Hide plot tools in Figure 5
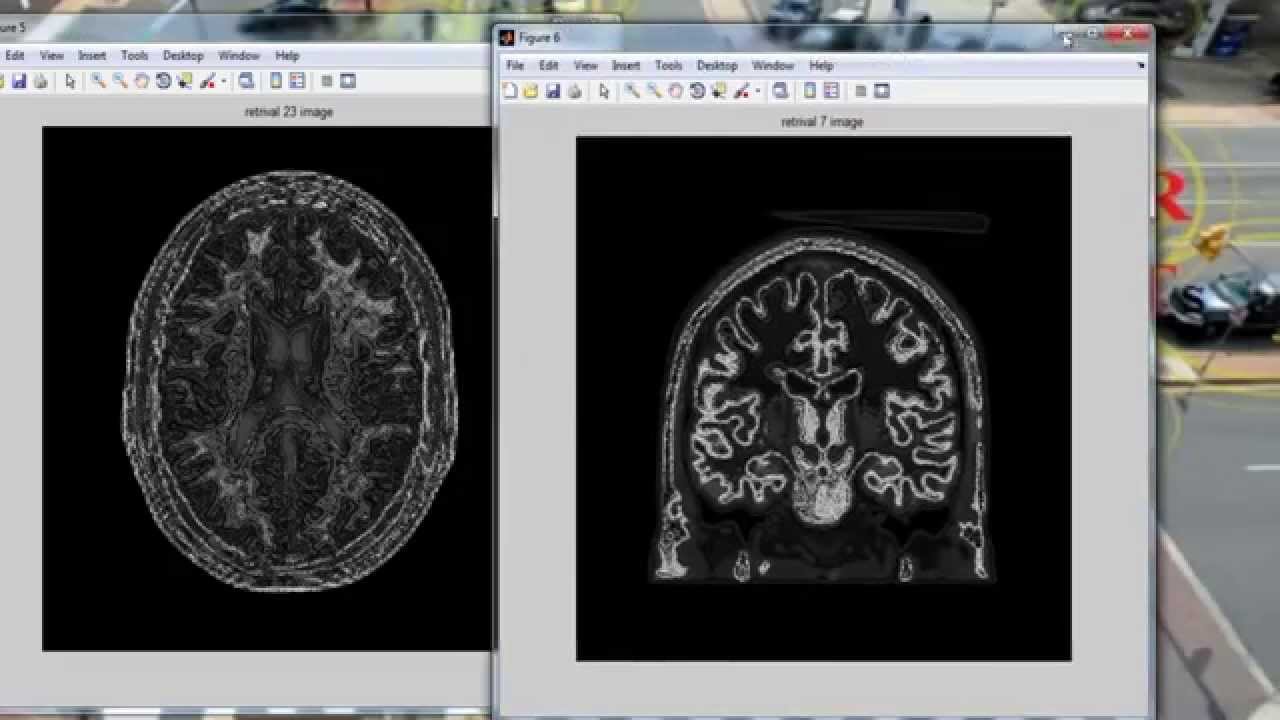The width and height of the screenshot is (1280, 720). point(326,81)
